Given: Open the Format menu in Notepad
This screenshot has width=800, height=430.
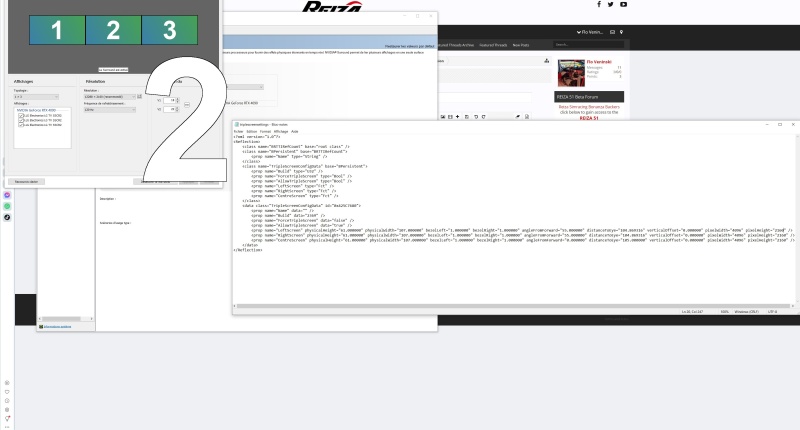Looking at the screenshot, I should [264, 132].
